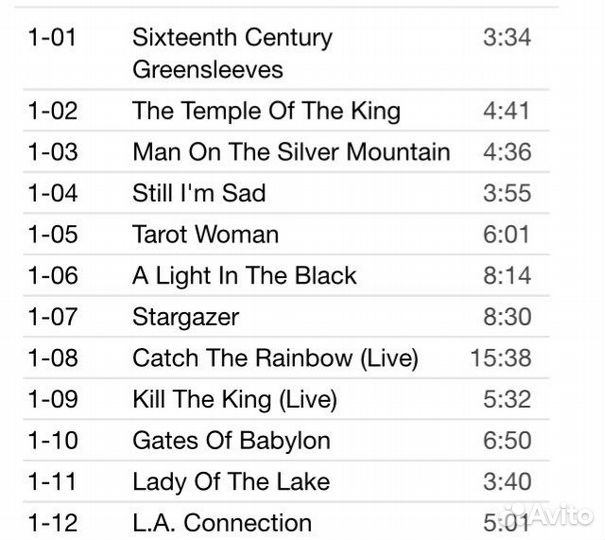Viewport: 605px width, 540px height.
Task: Open Kill The King (Live) track
Action: pos(234,400)
